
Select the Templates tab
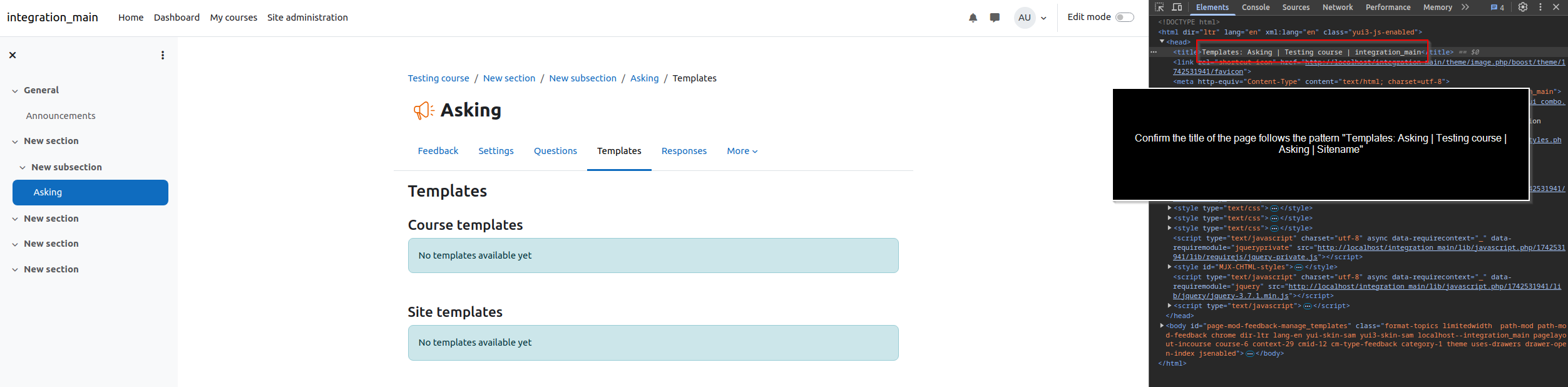point(619,151)
